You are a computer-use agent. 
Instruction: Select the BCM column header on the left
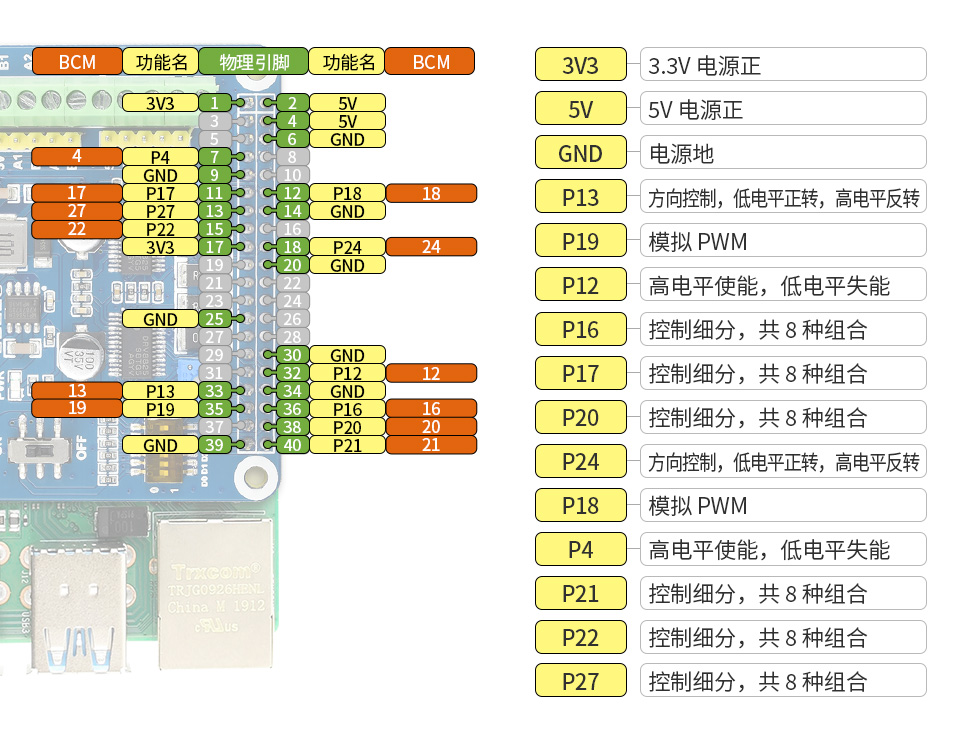click(x=77, y=61)
